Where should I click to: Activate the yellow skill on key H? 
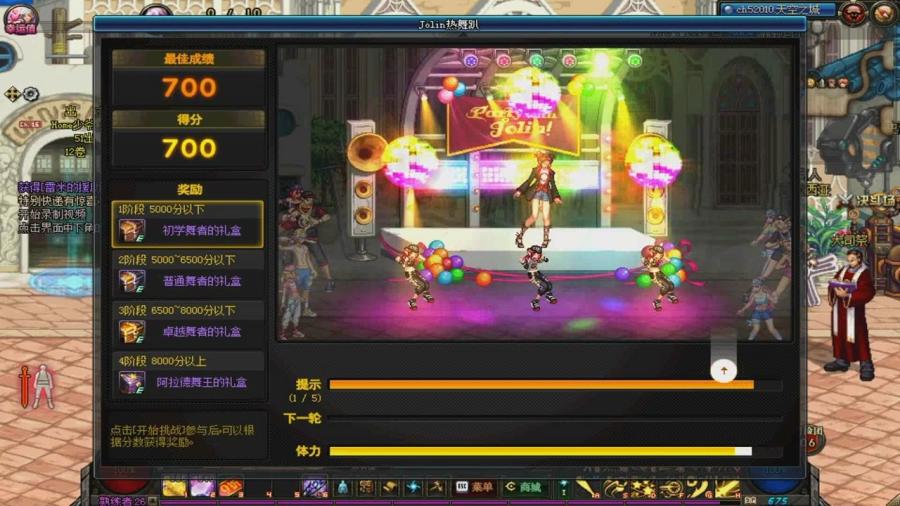coord(727,489)
